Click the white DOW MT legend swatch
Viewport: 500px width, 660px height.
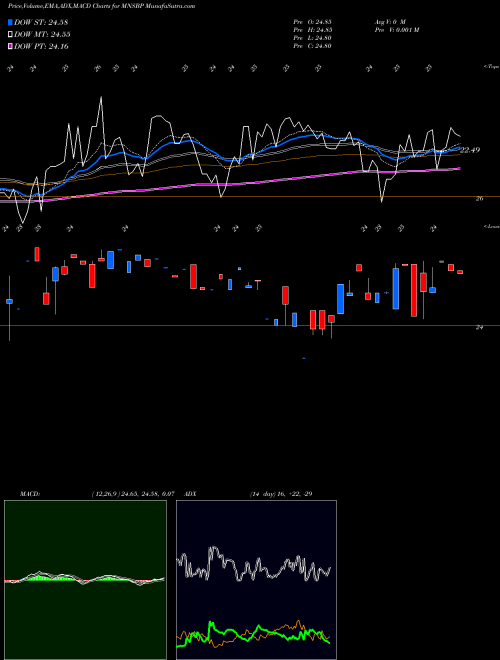pos(10,35)
